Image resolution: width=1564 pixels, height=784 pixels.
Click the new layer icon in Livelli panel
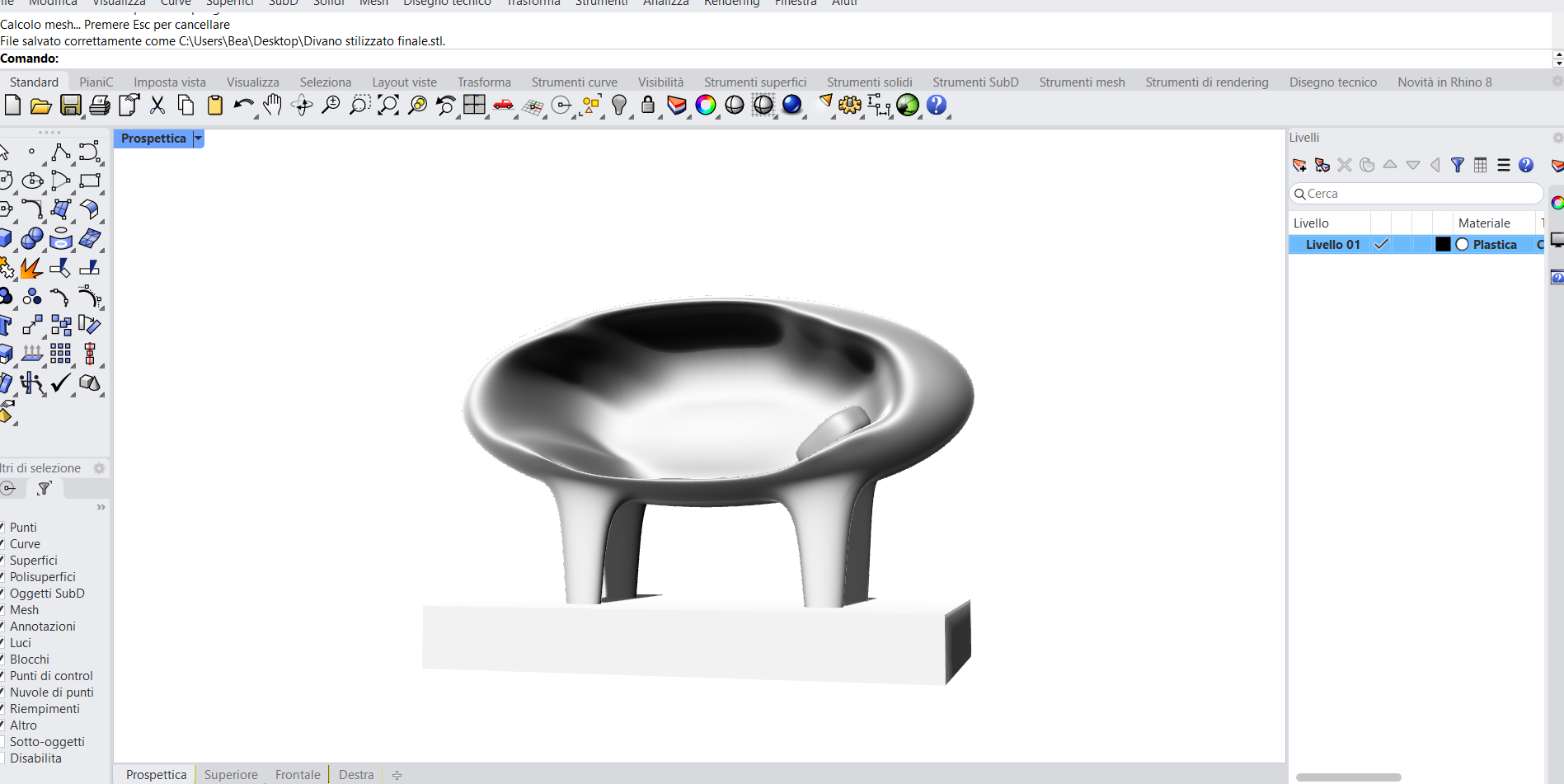(1299, 165)
